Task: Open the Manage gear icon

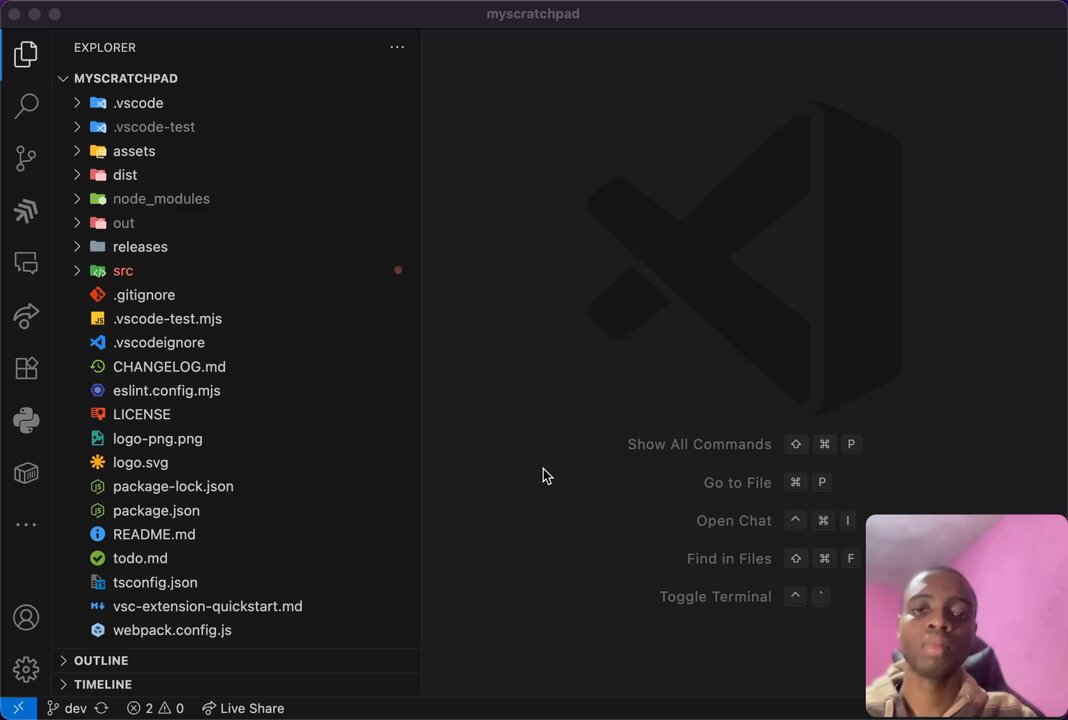Action: (x=26, y=670)
